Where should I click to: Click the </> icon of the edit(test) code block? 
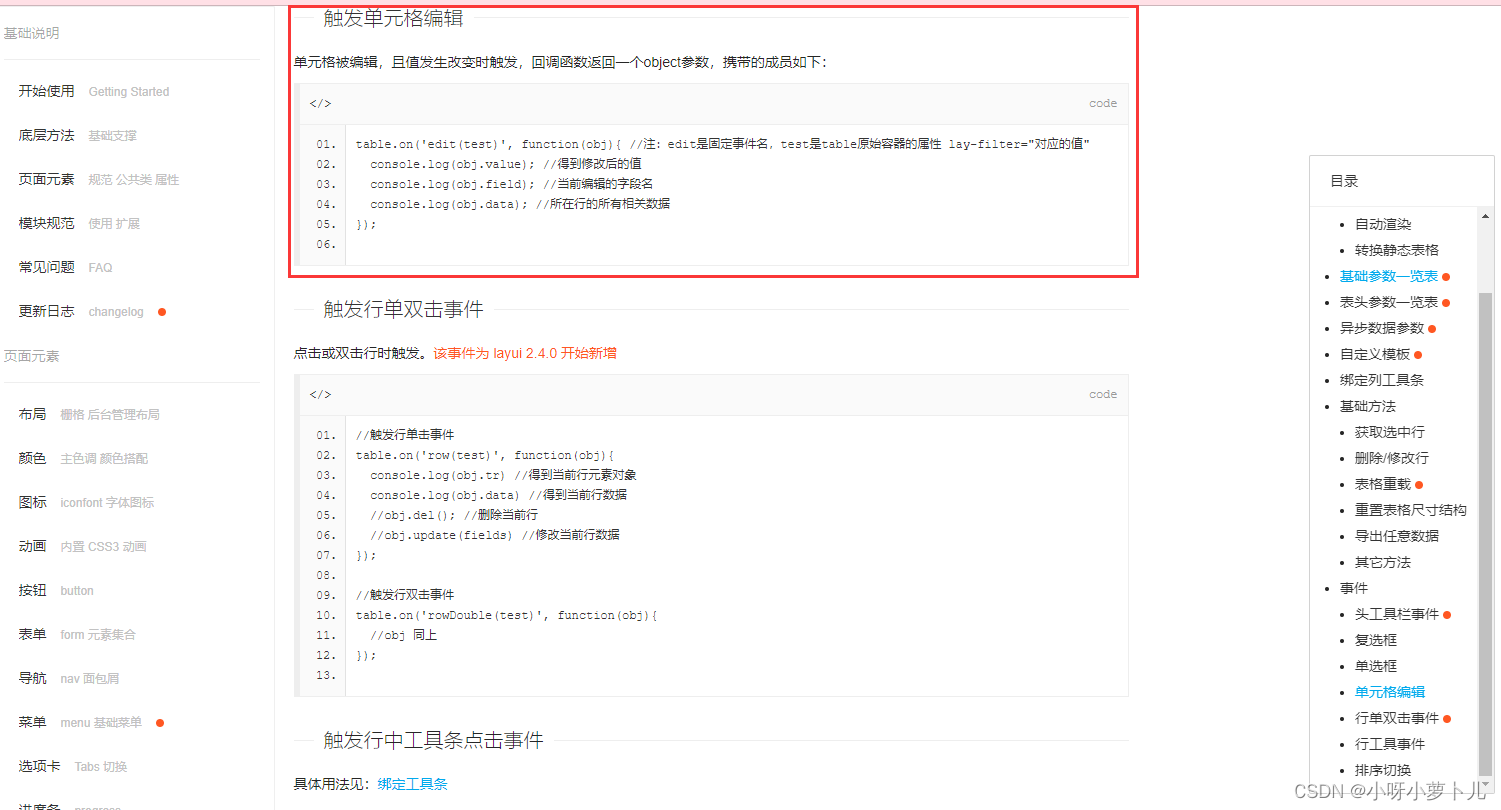click(320, 104)
